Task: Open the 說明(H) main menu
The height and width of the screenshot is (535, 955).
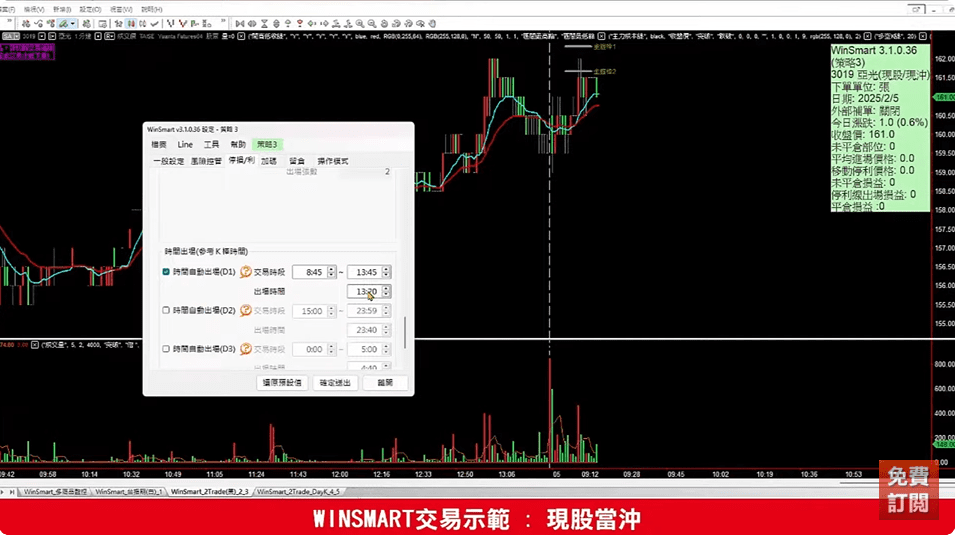Action: point(151,9)
